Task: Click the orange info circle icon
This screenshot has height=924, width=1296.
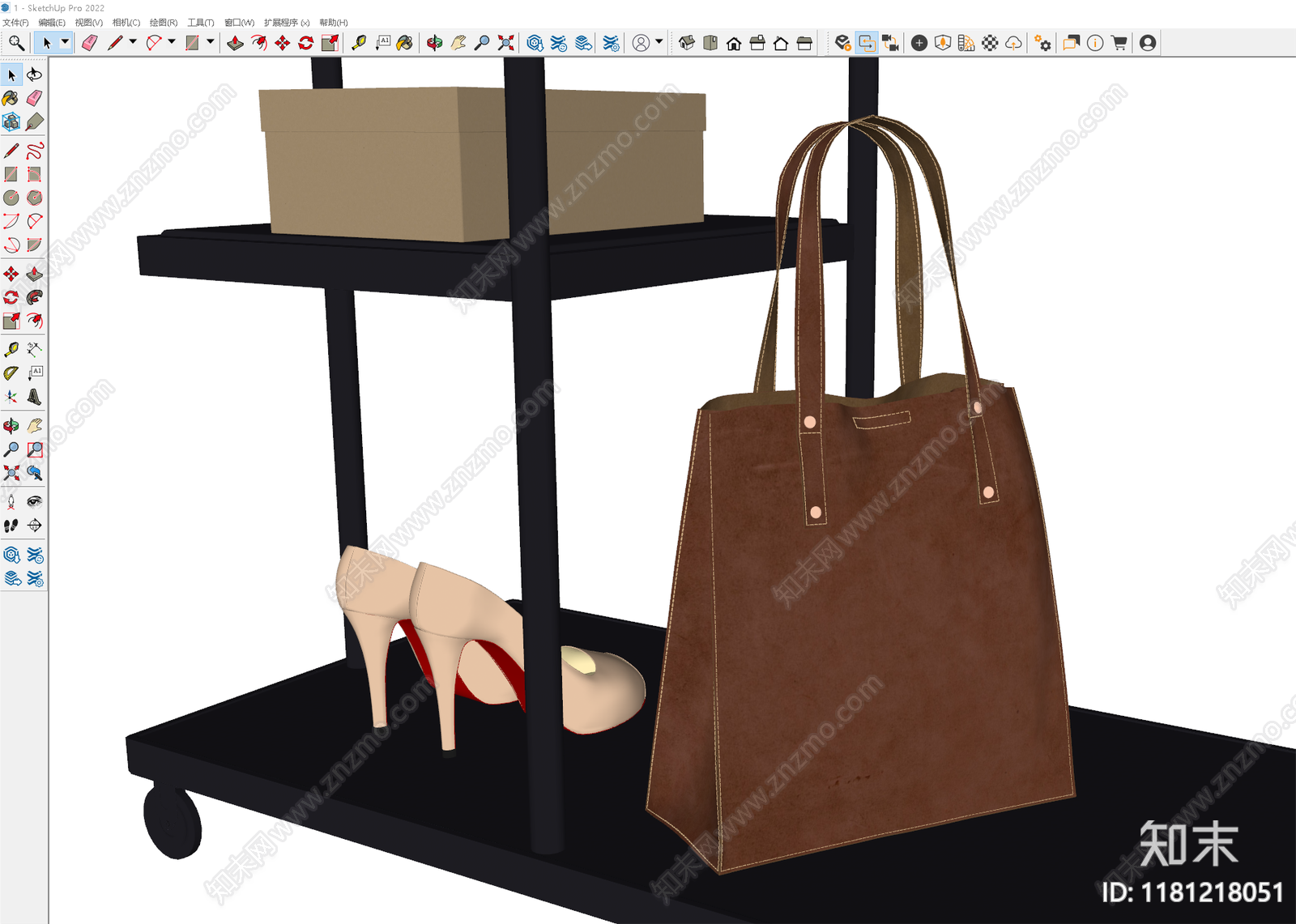Action: 1095,43
